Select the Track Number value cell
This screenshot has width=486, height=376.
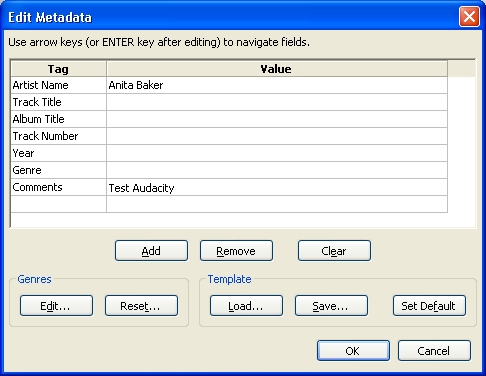[x=277, y=136]
